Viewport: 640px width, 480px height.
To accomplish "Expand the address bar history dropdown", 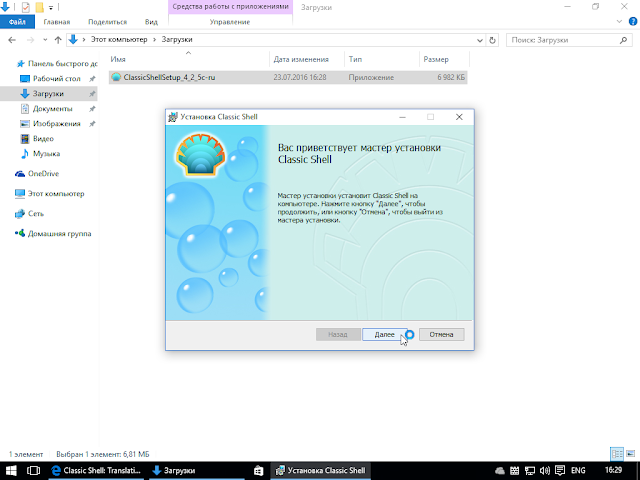I will click(x=480, y=40).
